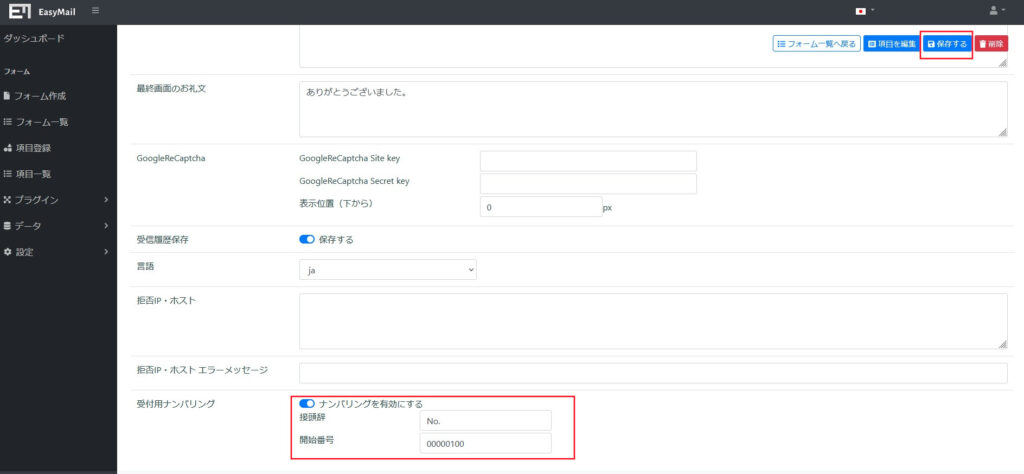Open the user account icon menu
1024x474 pixels.
coord(994,11)
